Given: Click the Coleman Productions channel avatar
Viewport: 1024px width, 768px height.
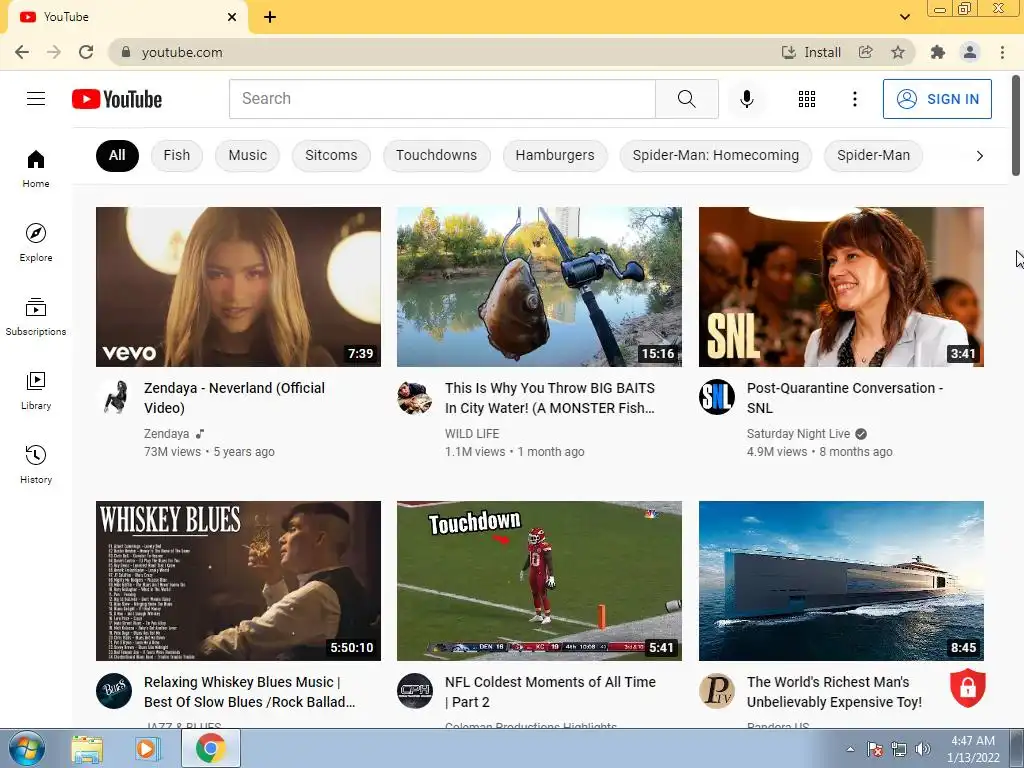Looking at the screenshot, I should [415, 691].
